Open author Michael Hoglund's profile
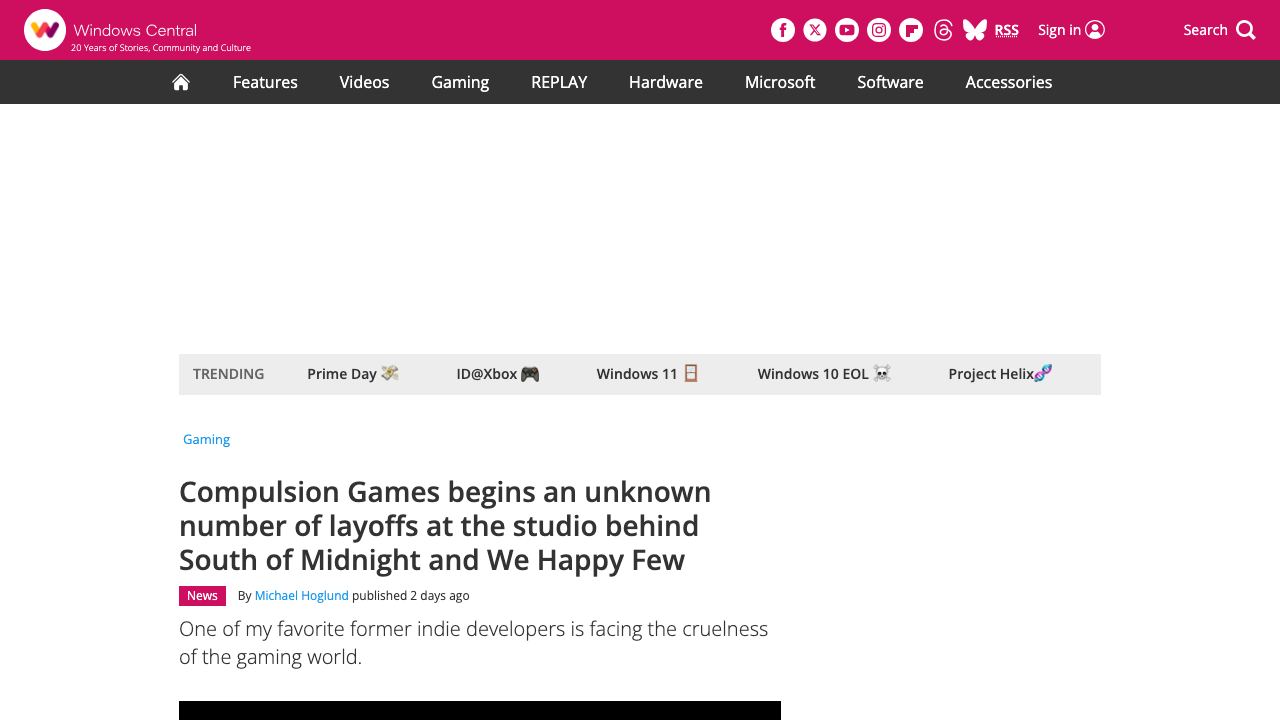The image size is (1280, 720). pos(302,596)
